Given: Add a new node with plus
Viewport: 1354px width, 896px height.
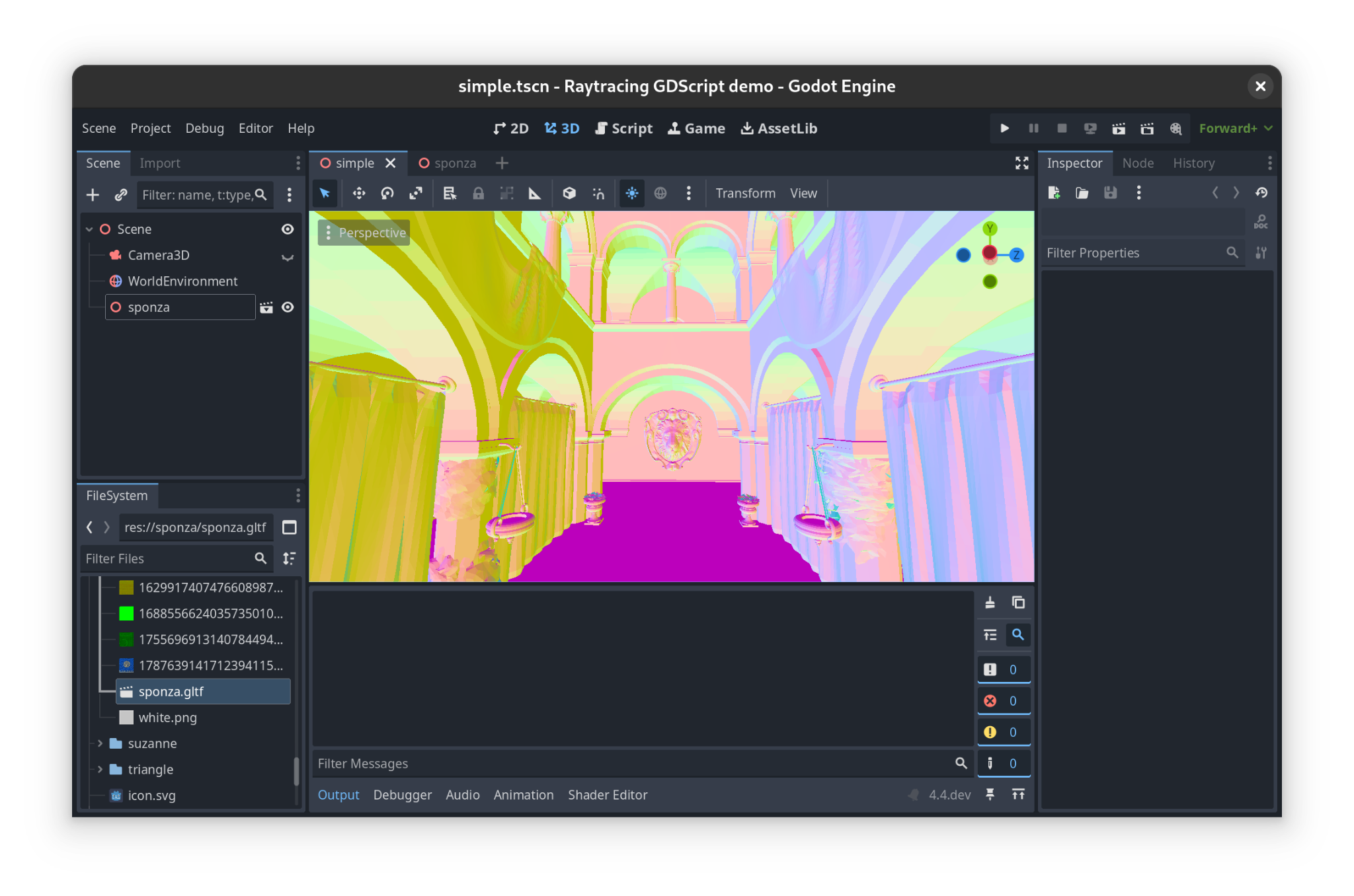Looking at the screenshot, I should coord(93,195).
